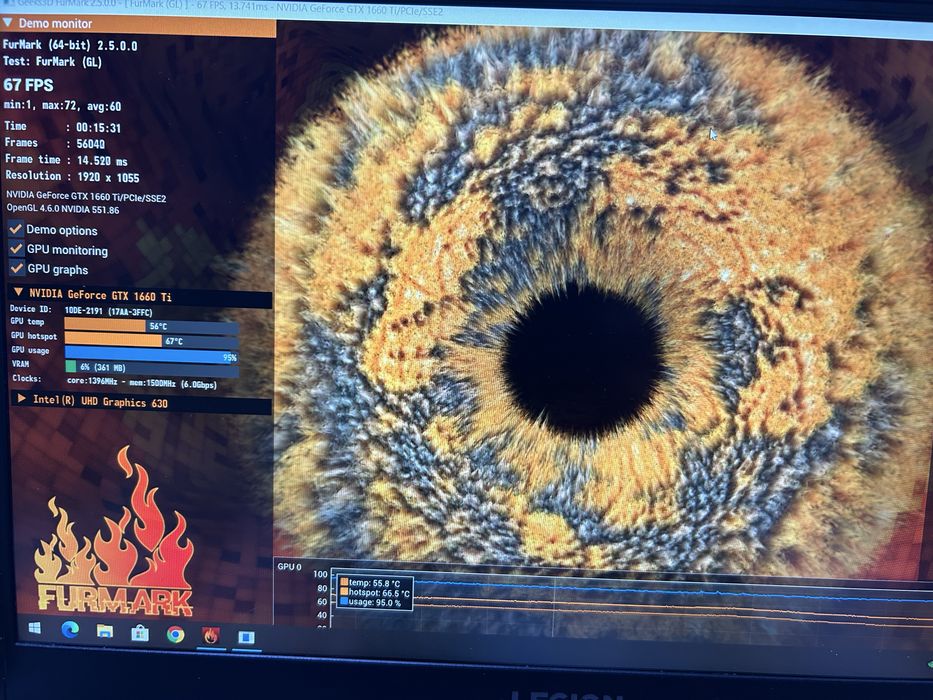Screen dimensions: 933x700
Task: Click the GPU 0 graph label
Action: [289, 567]
